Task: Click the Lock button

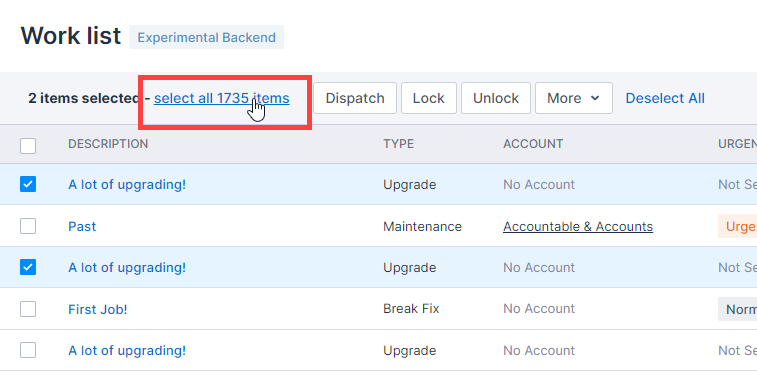Action: [x=429, y=98]
